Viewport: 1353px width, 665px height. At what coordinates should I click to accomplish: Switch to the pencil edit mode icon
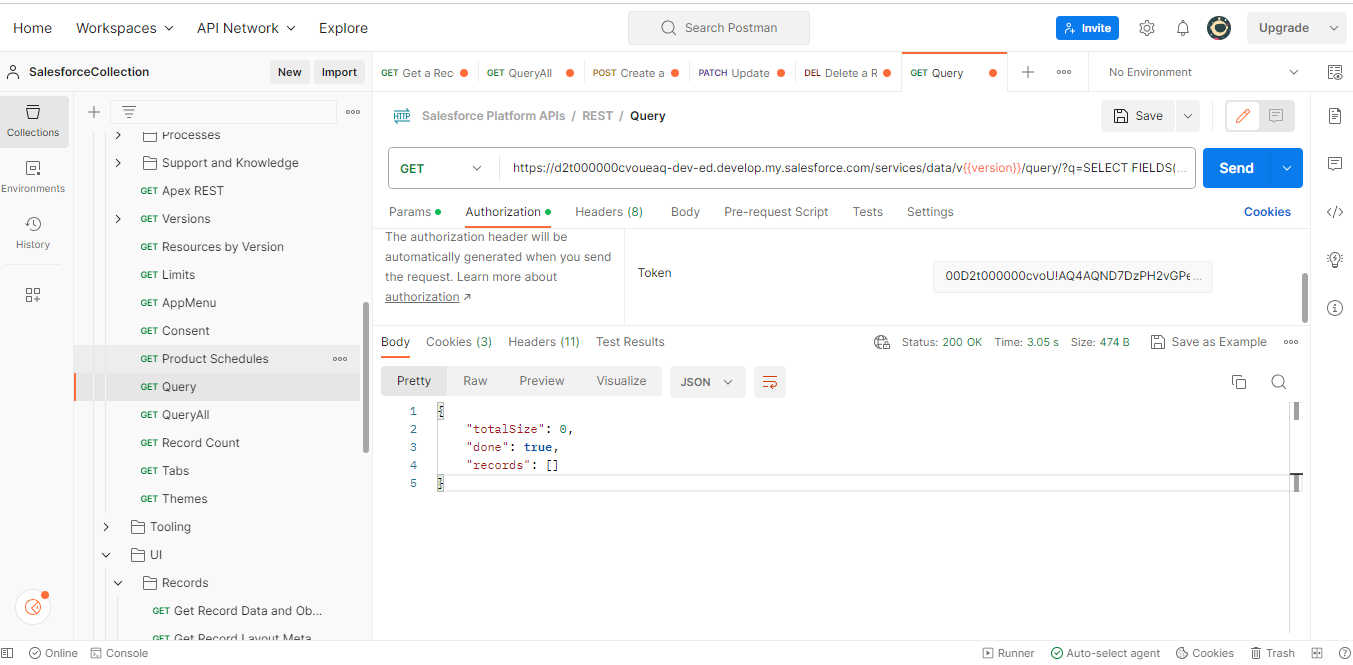coord(1243,116)
